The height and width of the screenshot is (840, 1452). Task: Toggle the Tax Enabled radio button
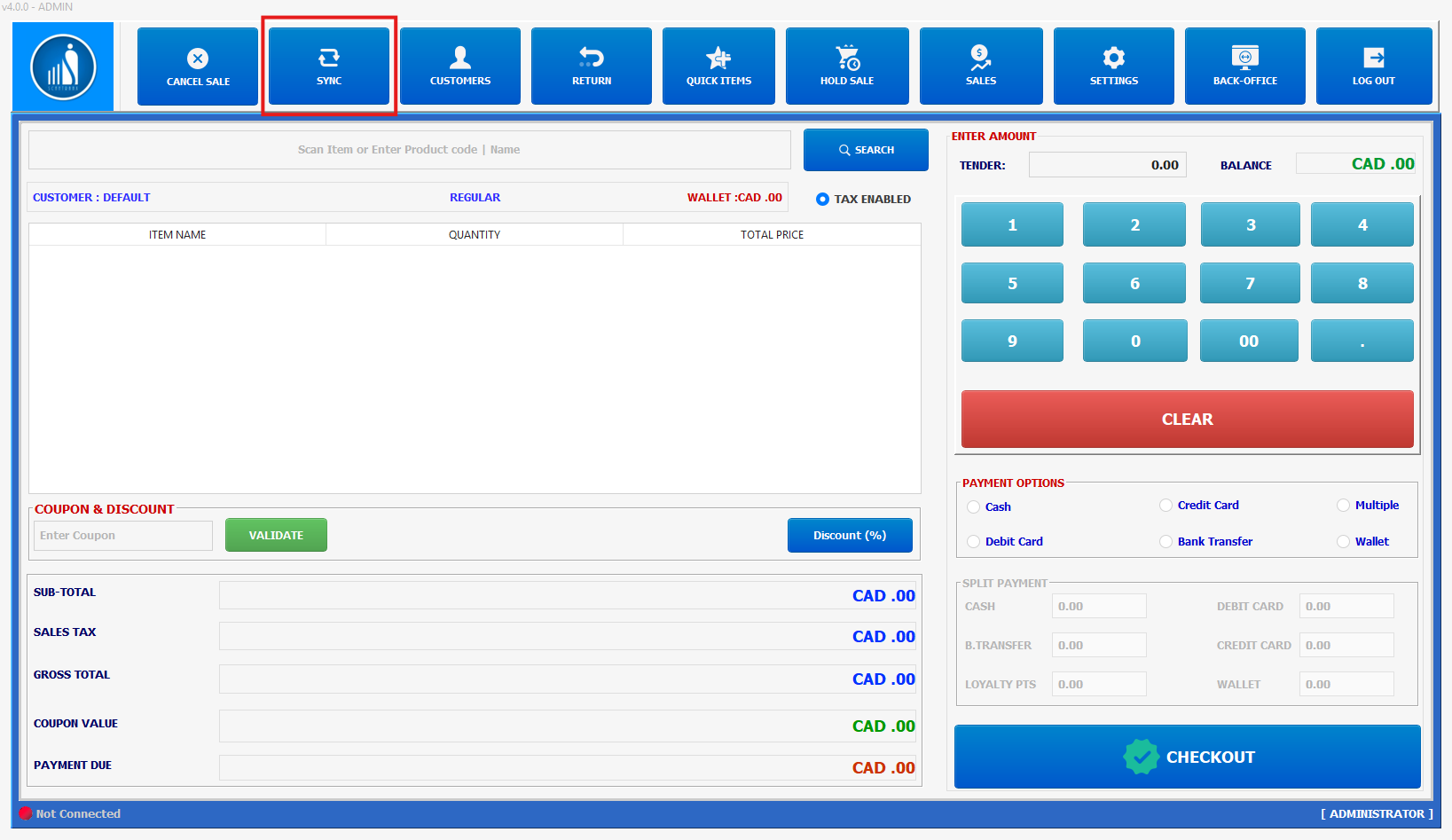(x=822, y=200)
